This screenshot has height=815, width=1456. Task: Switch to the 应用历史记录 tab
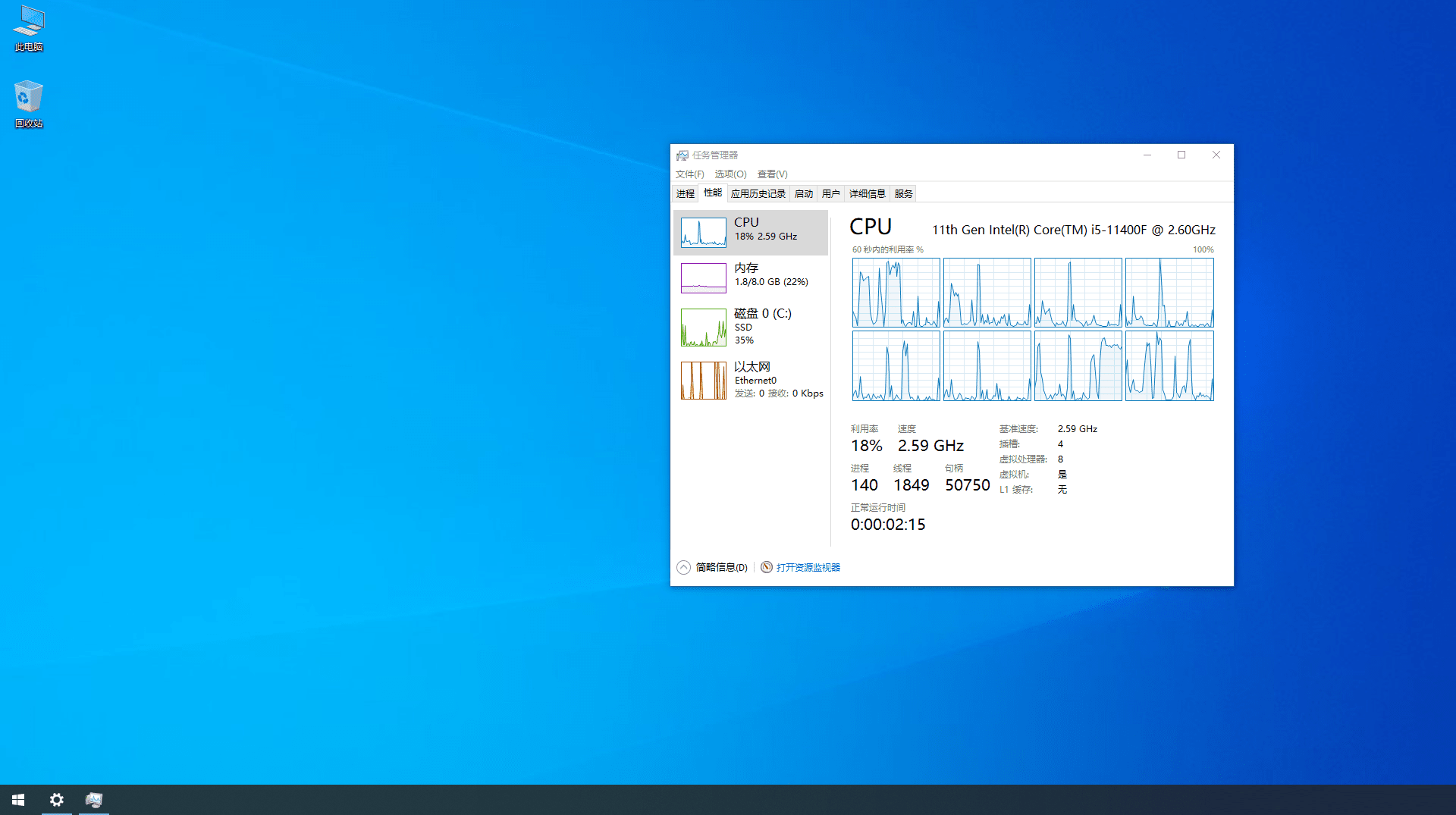(758, 194)
